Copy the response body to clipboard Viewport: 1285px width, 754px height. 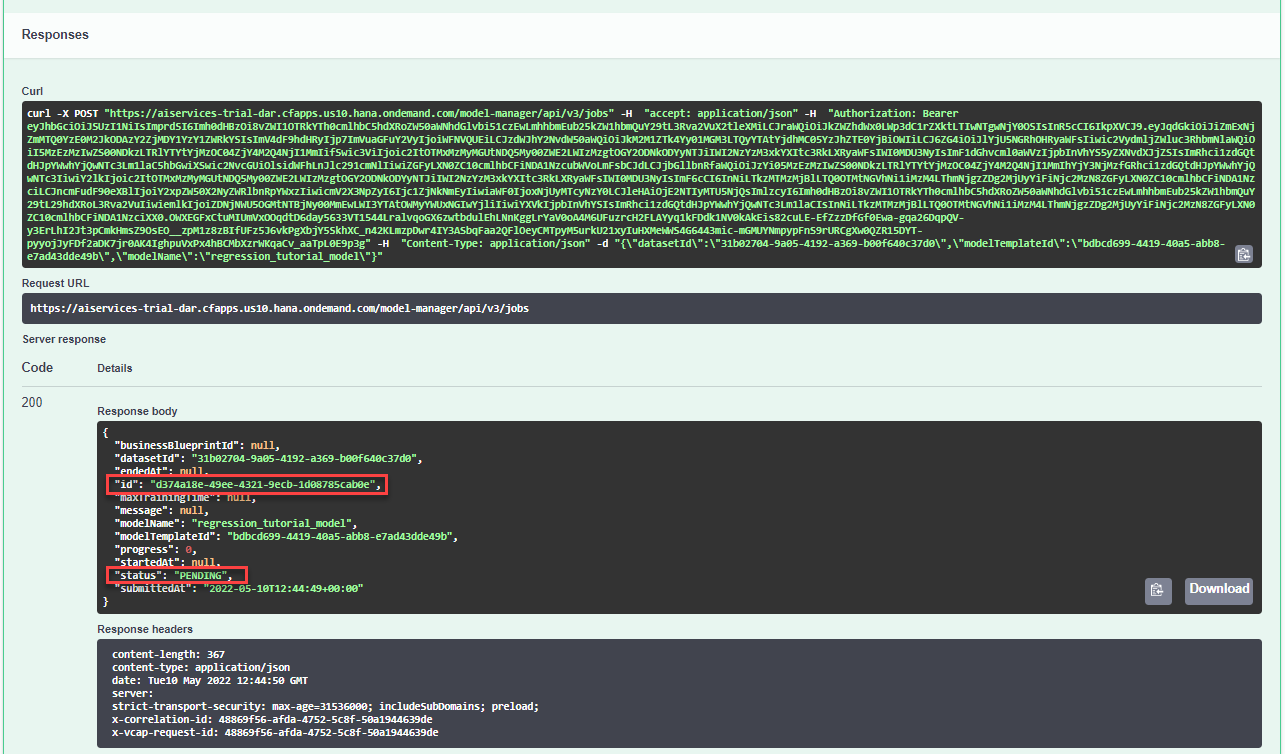point(1158,590)
